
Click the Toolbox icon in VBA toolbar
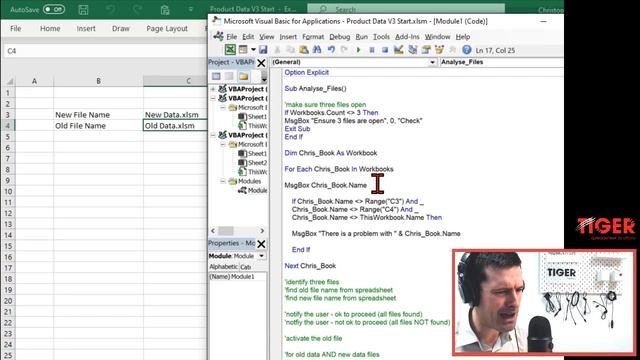[x=453, y=50]
